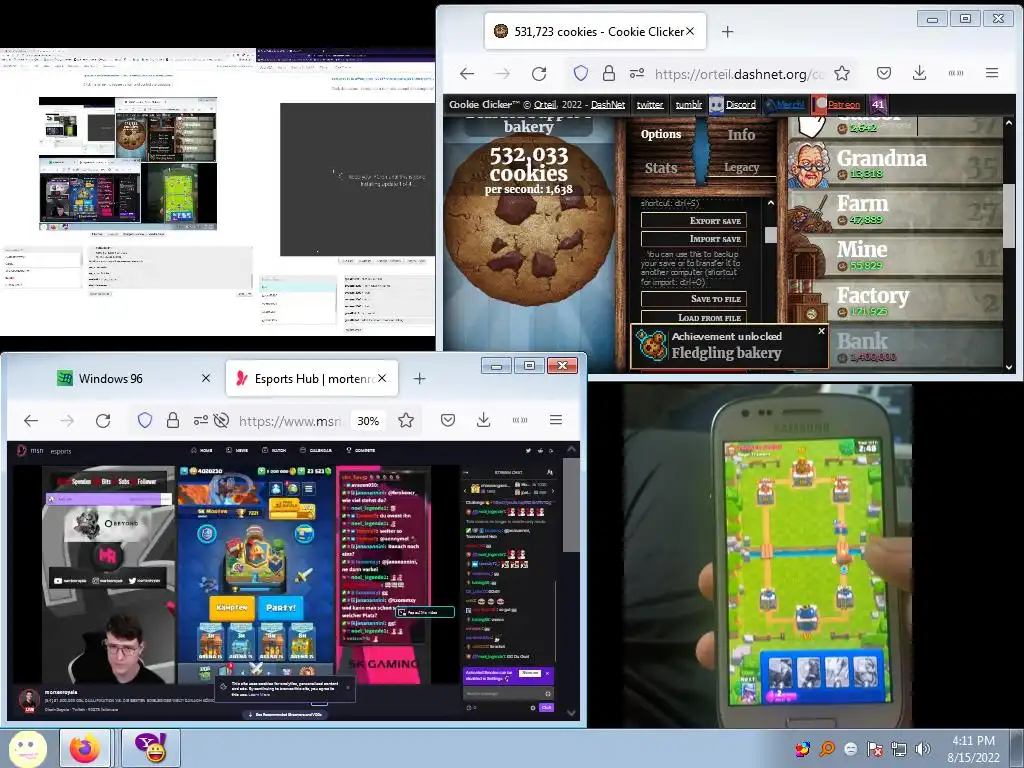Click the purple Chat send button
The width and height of the screenshot is (1024, 768).
point(547,707)
